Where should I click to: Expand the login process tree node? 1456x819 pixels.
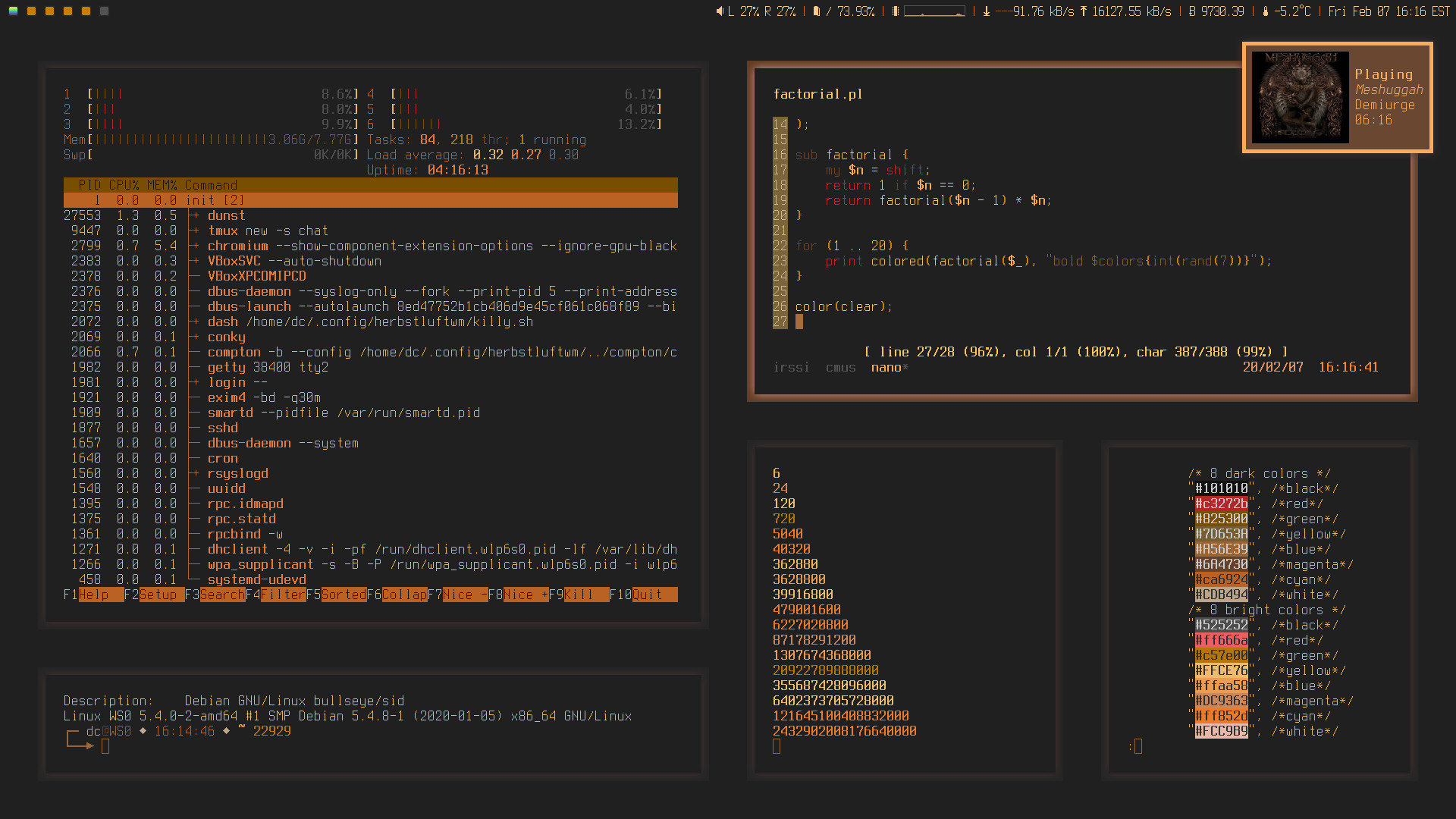[x=194, y=382]
